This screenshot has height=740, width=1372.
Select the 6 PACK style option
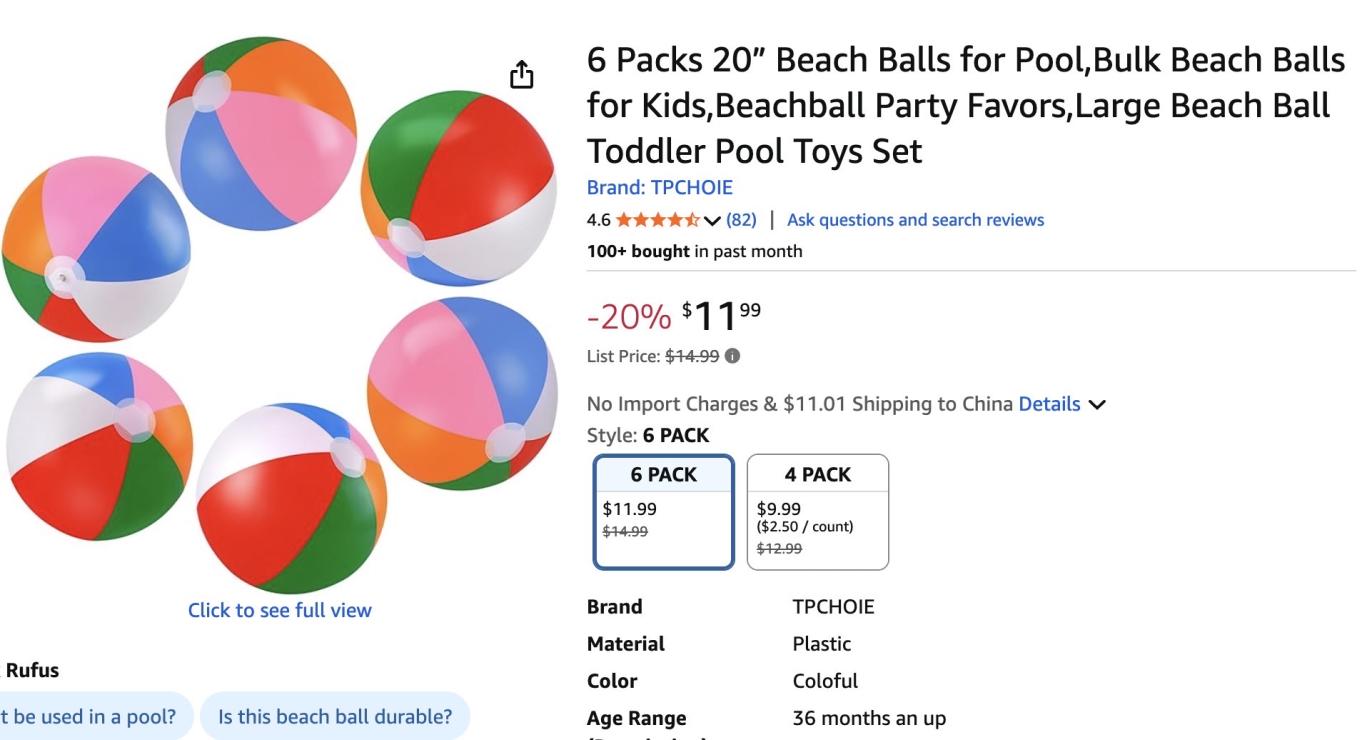click(x=664, y=512)
